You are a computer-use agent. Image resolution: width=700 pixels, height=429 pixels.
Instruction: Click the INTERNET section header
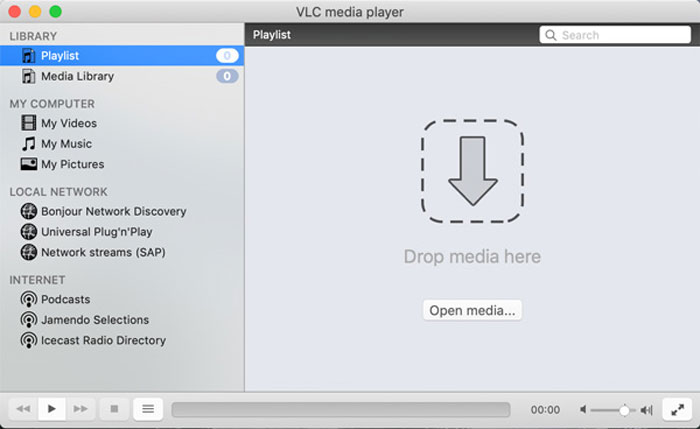(38, 280)
